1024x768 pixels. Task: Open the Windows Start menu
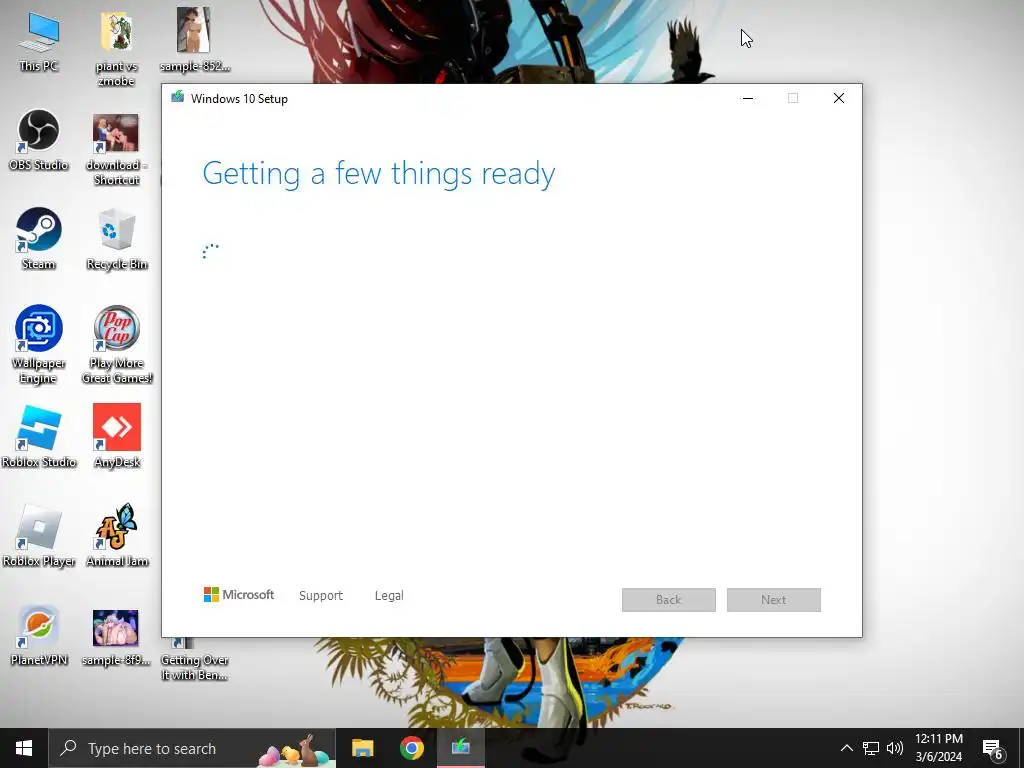point(24,748)
